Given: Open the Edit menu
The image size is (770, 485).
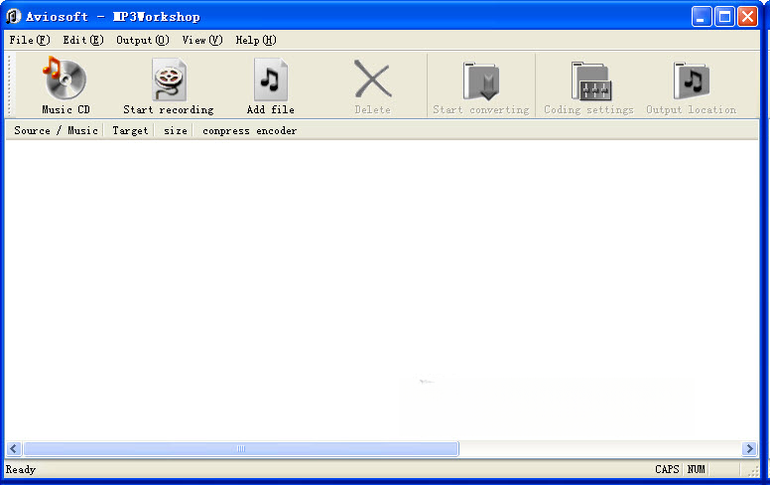Looking at the screenshot, I should [83, 40].
